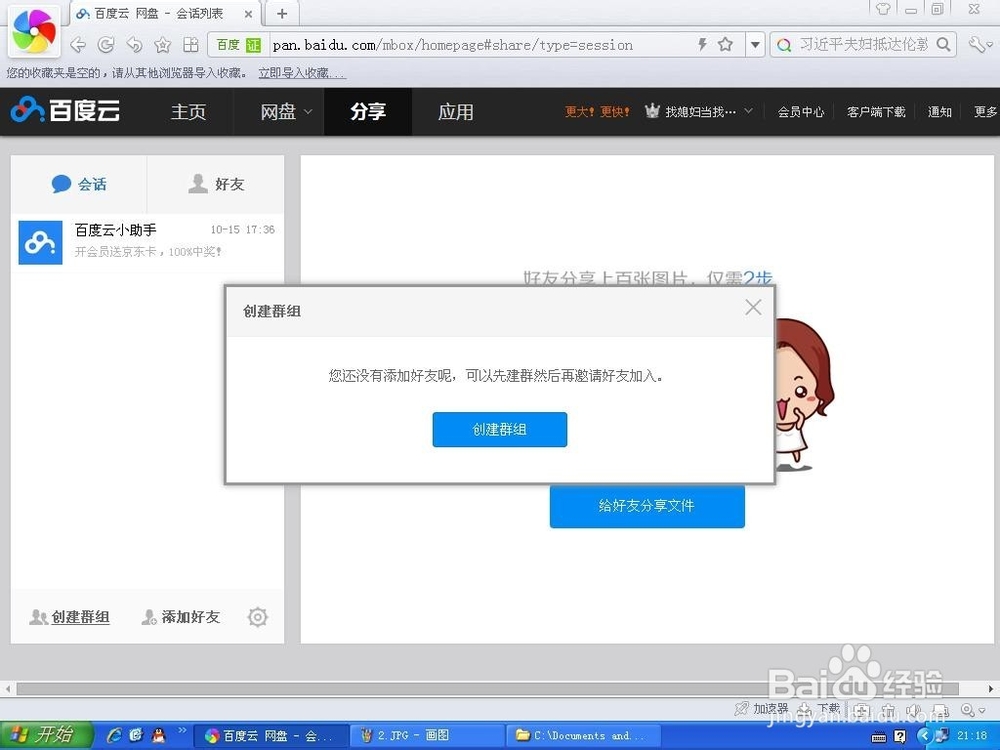
Task: Expand the address bar dropdown arrow
Action: pyautogui.click(x=756, y=44)
